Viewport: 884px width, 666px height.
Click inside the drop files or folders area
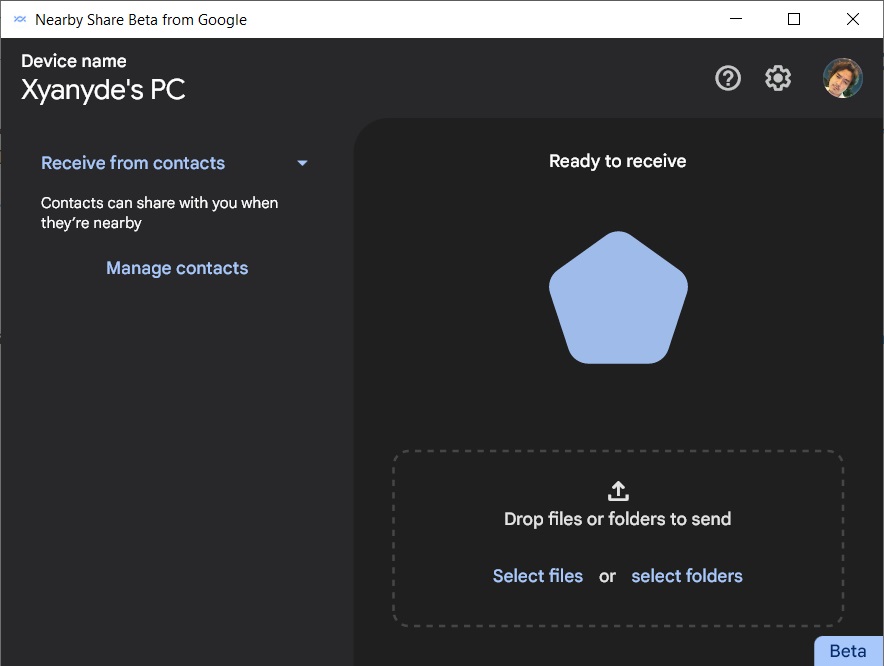point(617,540)
